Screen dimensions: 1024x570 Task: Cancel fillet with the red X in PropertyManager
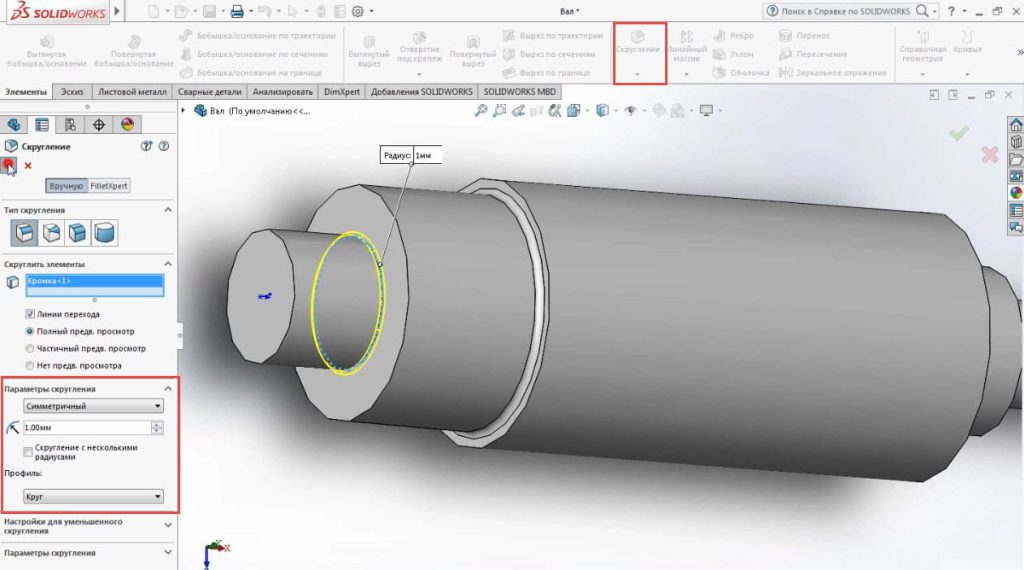28,166
